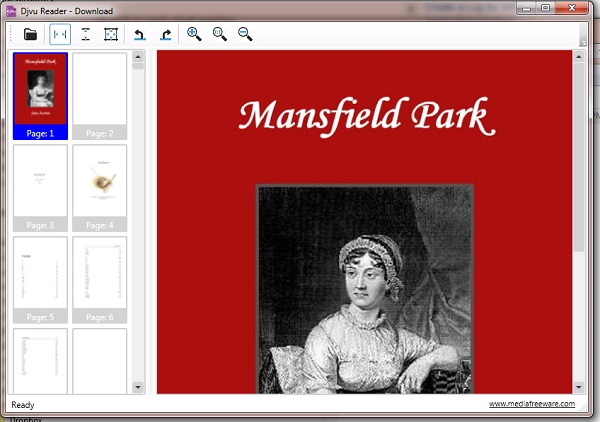Open a file with the folder icon
600x422 pixels.
pos(31,34)
